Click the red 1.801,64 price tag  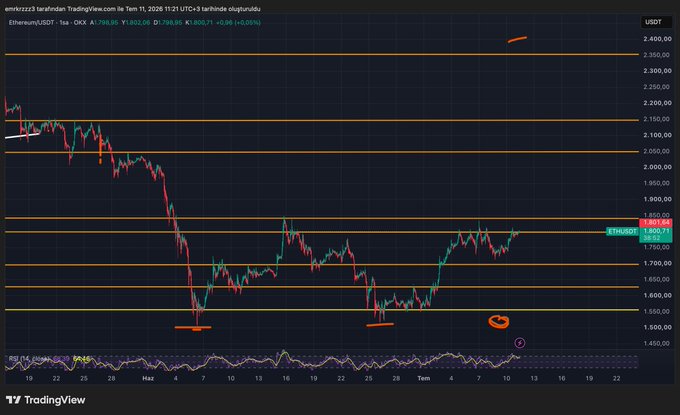click(656, 222)
